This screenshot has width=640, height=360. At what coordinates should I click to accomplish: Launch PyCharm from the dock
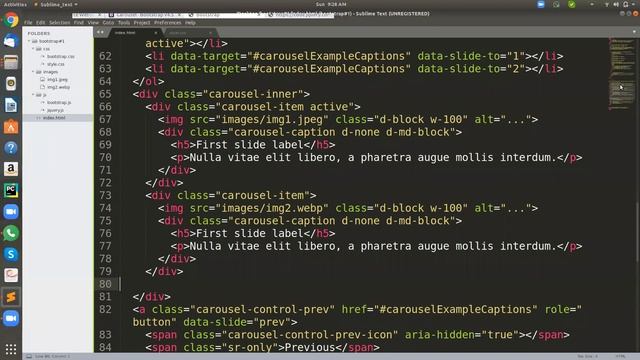(x=11, y=190)
